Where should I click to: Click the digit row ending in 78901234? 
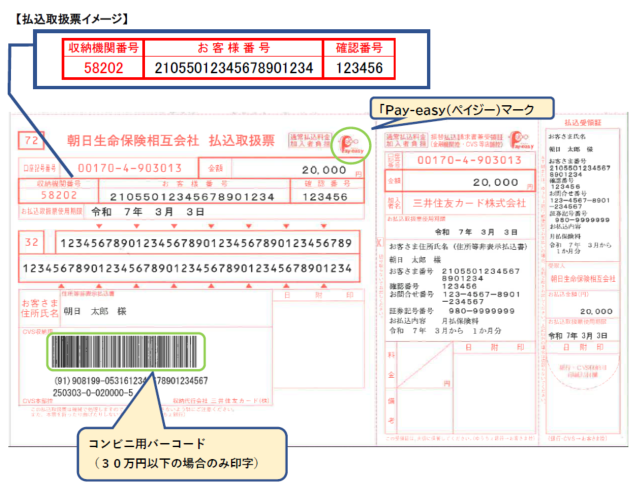tap(187, 268)
